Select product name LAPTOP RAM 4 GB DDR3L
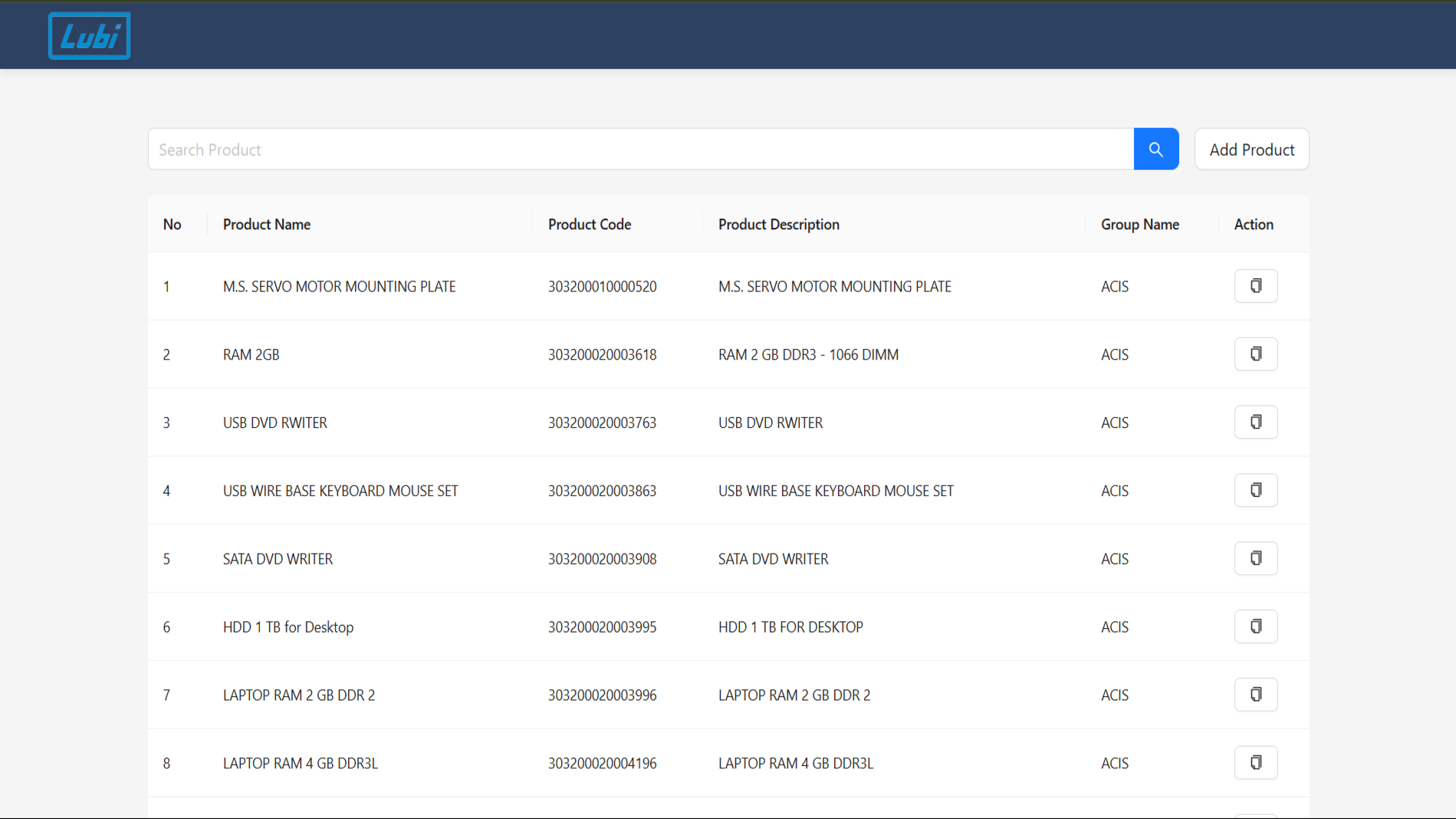Image resolution: width=1456 pixels, height=819 pixels. (x=300, y=764)
